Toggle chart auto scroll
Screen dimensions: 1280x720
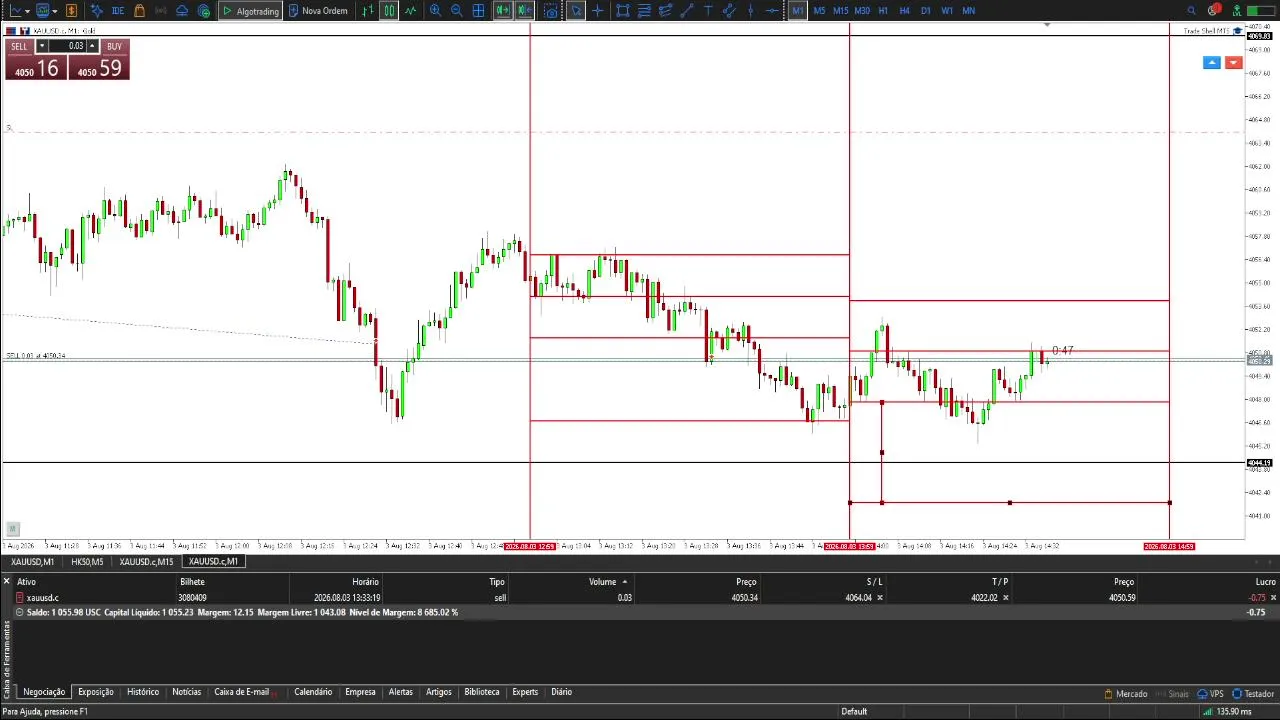tap(503, 10)
